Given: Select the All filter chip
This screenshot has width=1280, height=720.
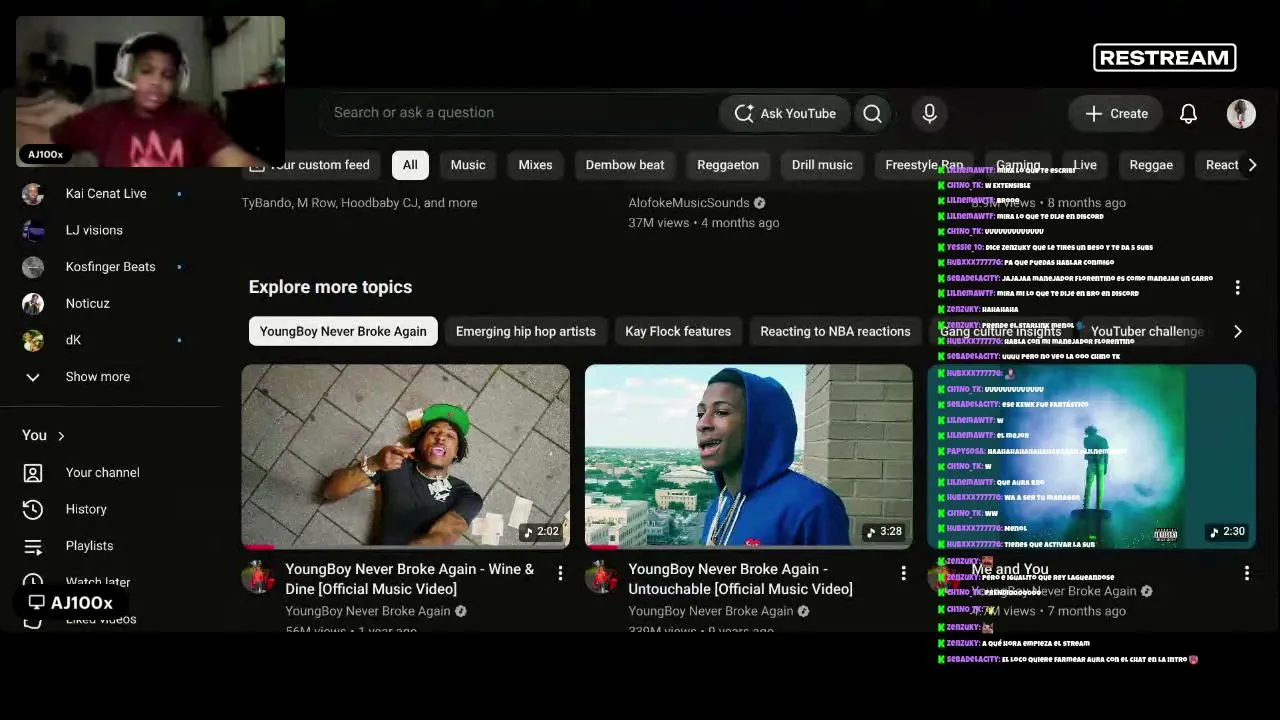Looking at the screenshot, I should (410, 165).
